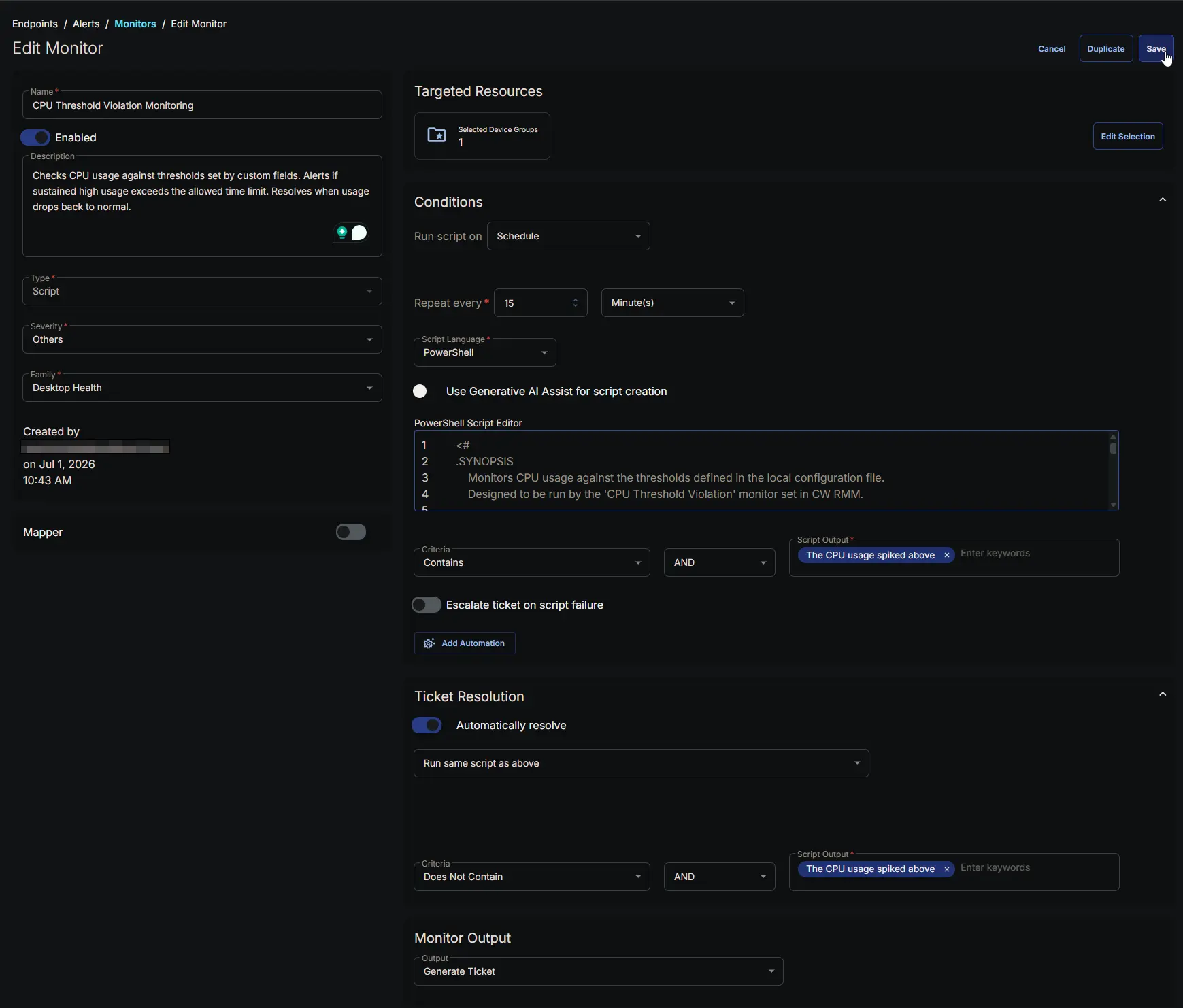Click into the Description text area

[202, 207]
